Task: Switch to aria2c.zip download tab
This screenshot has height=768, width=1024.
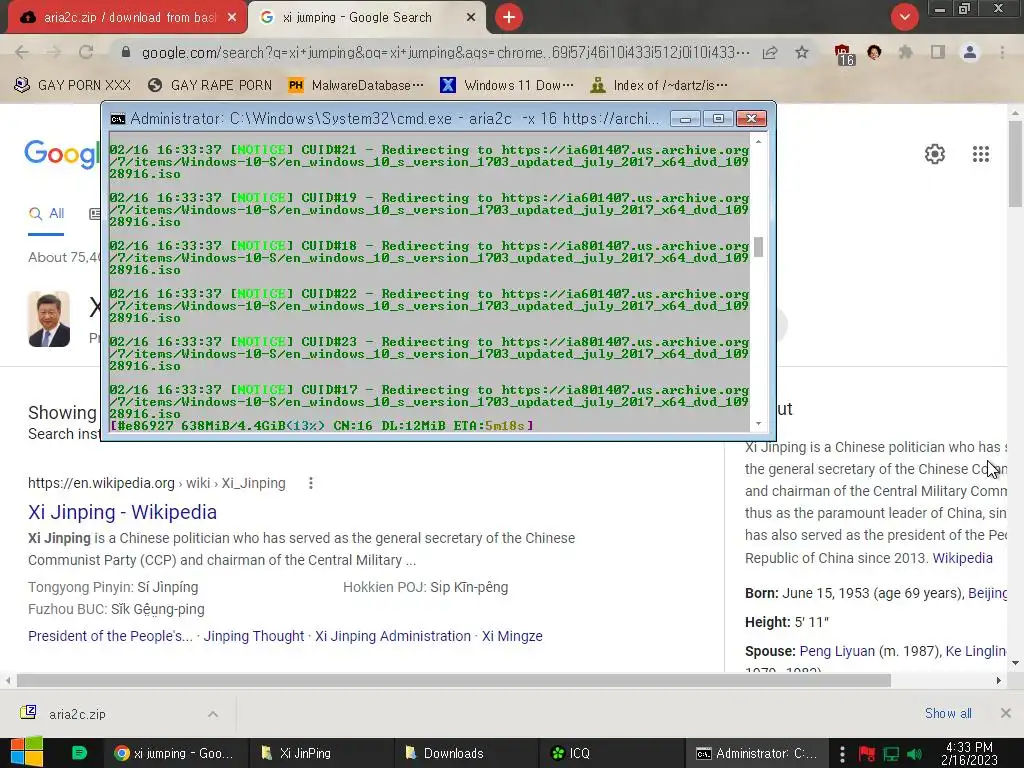Action: pos(127,18)
